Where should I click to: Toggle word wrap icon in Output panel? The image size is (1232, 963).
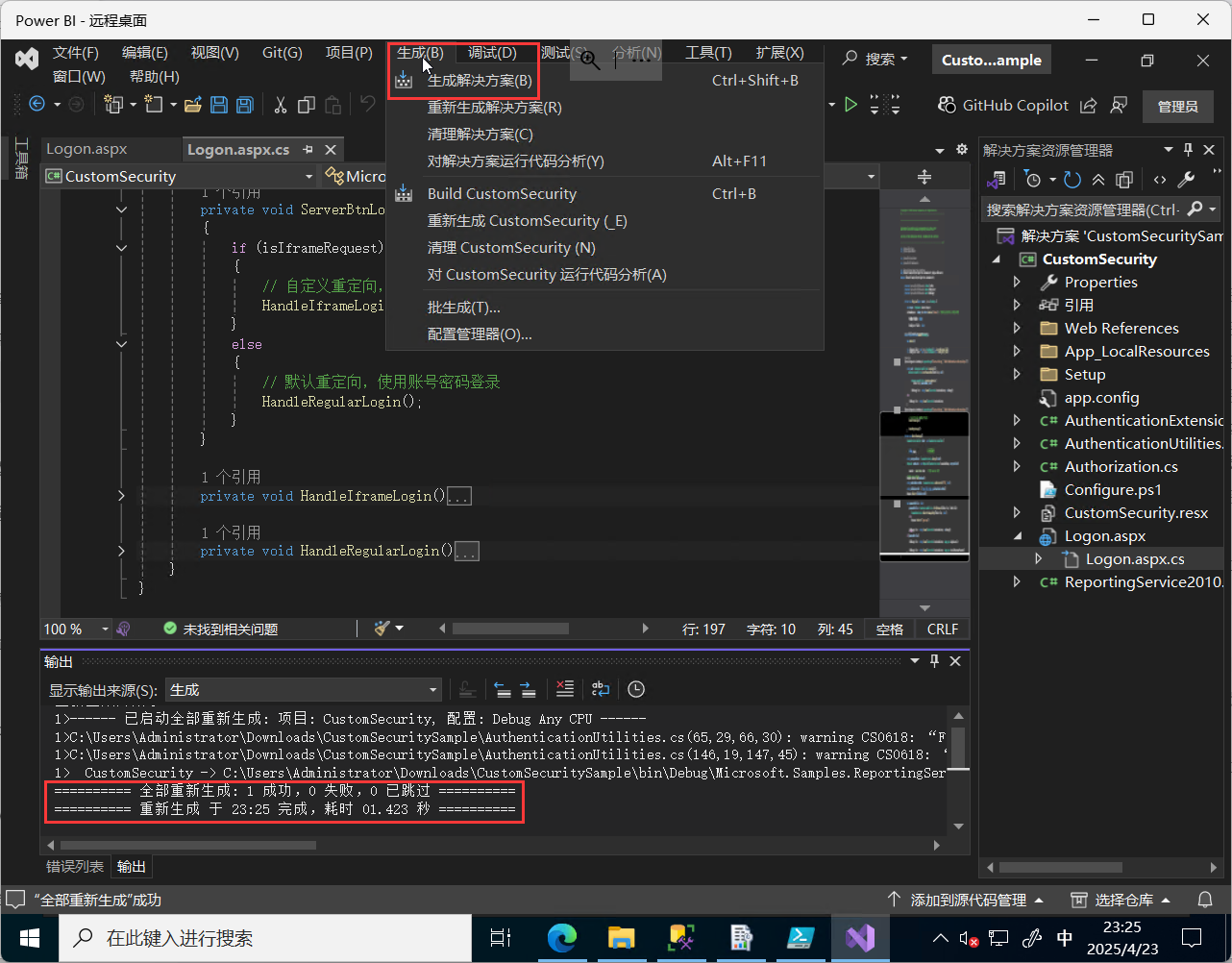click(601, 689)
